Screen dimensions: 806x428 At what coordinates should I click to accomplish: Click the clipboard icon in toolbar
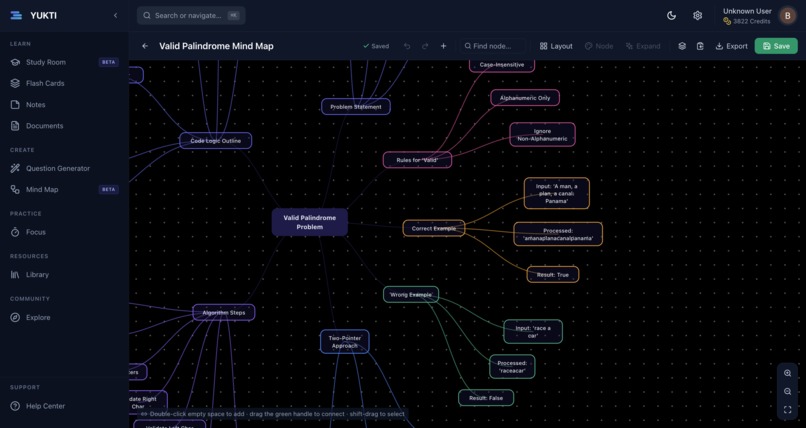(x=700, y=46)
